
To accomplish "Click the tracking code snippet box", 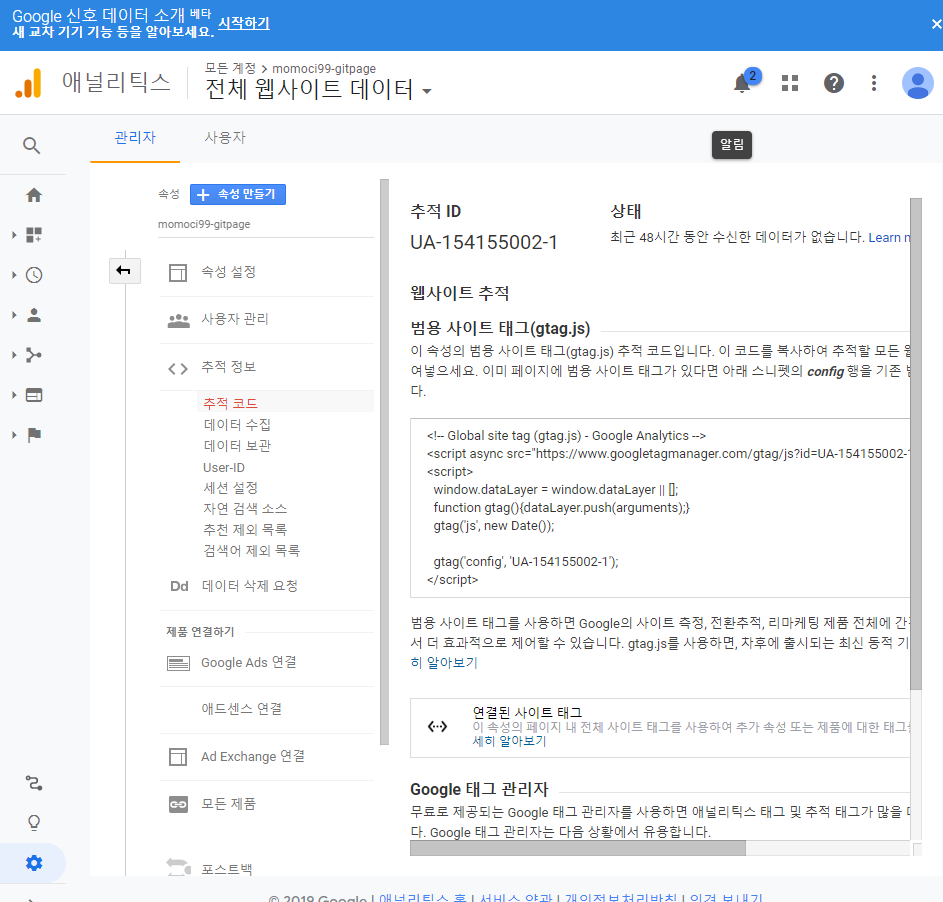I will tap(660, 508).
